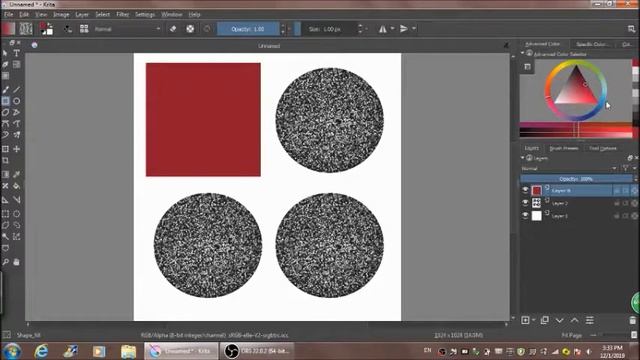
Task: Add a new paint layer
Action: [525, 320]
